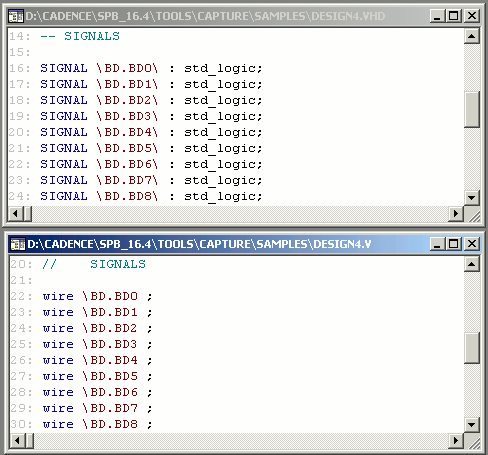Click scroll-up arrow in VHD window
This screenshot has height=455, width=488.
pyautogui.click(x=472, y=36)
